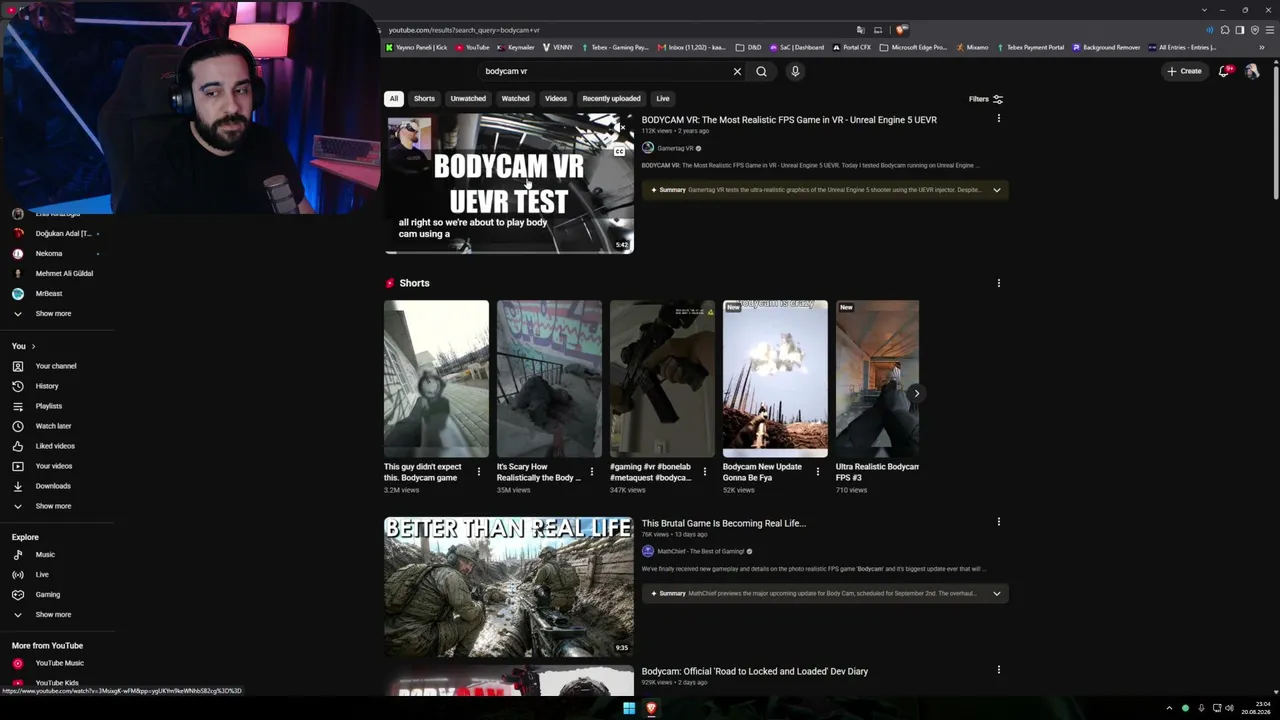Open Liked videos in the sidebar
This screenshot has width=1280, height=720.
56,446
